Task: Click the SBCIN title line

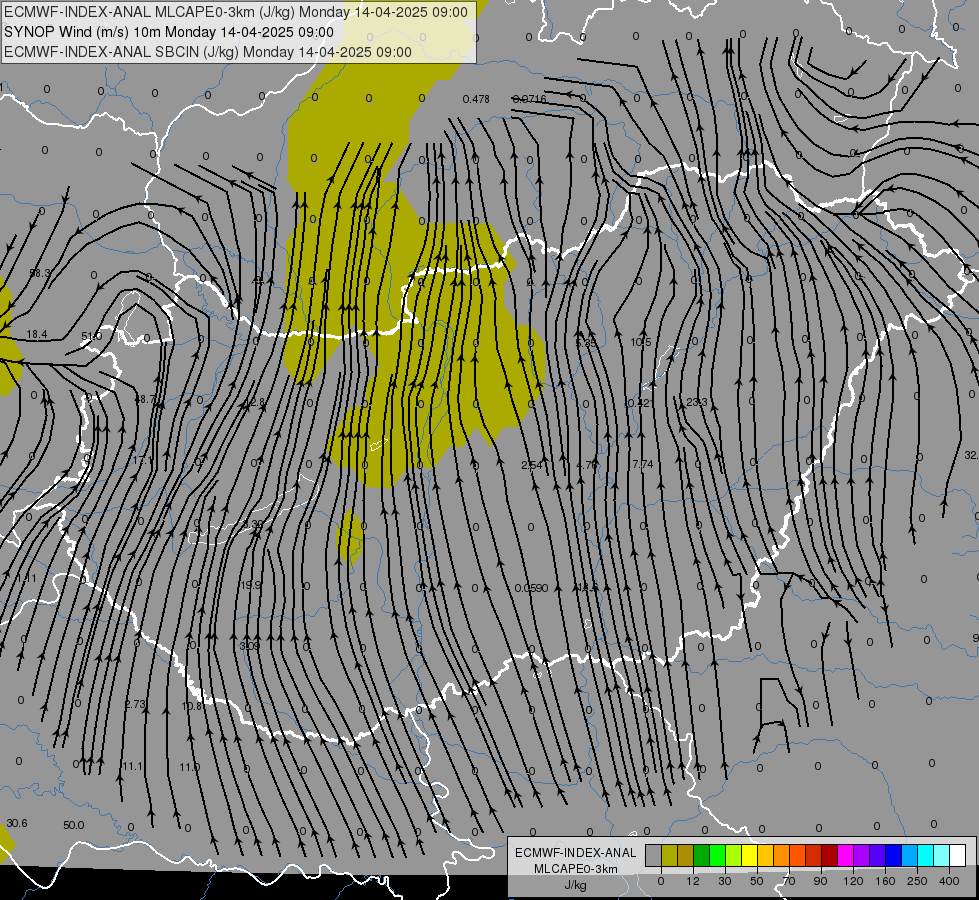Action: coord(207,52)
